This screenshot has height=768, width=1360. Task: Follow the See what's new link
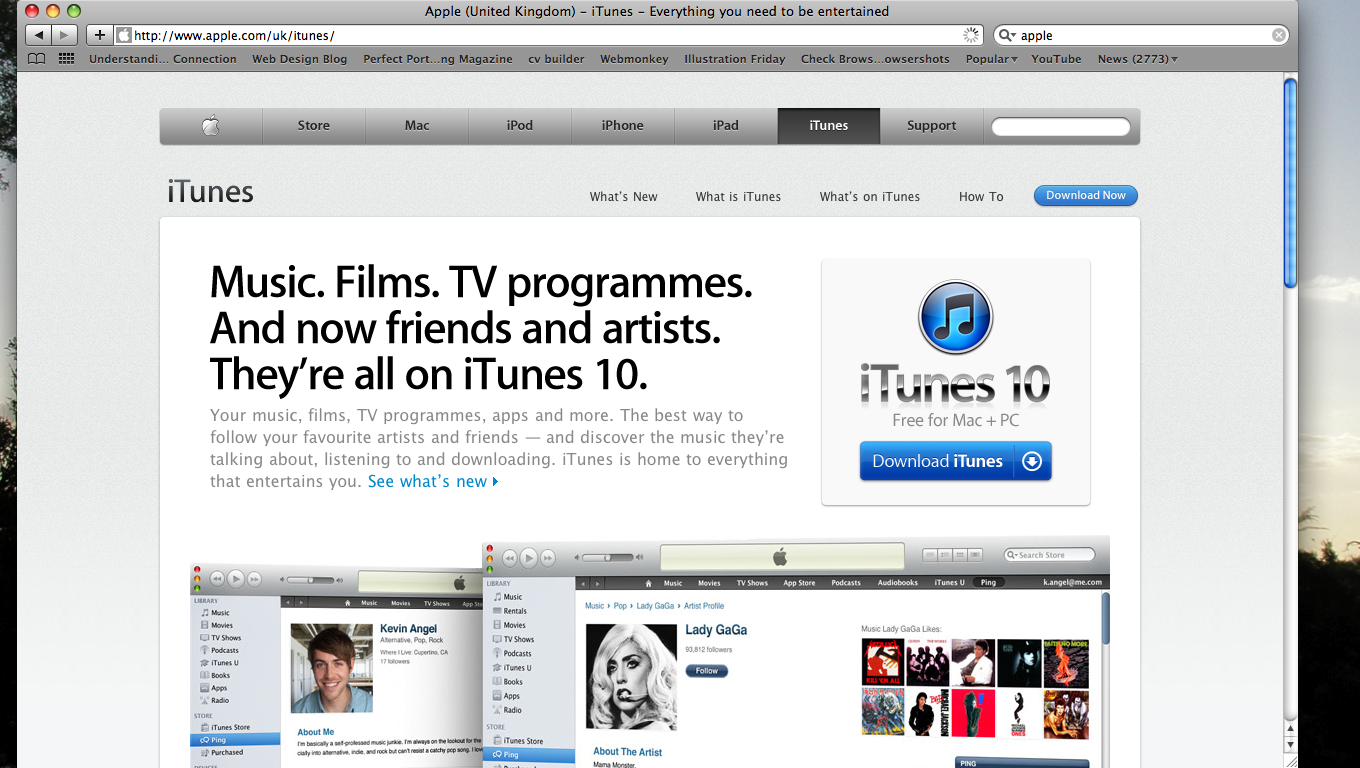(x=433, y=481)
